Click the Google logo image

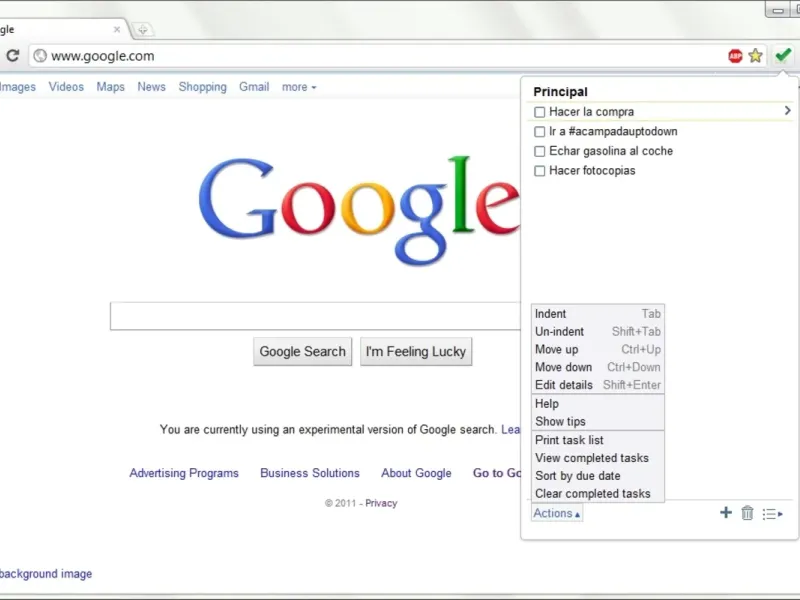tap(360, 211)
